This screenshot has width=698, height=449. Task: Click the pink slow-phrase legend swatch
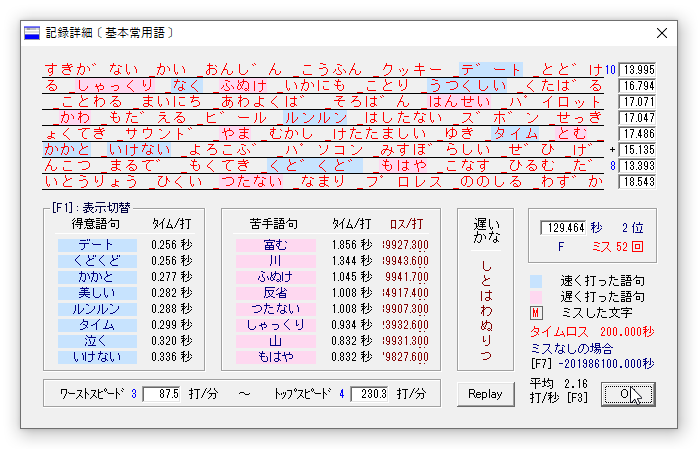(536, 297)
